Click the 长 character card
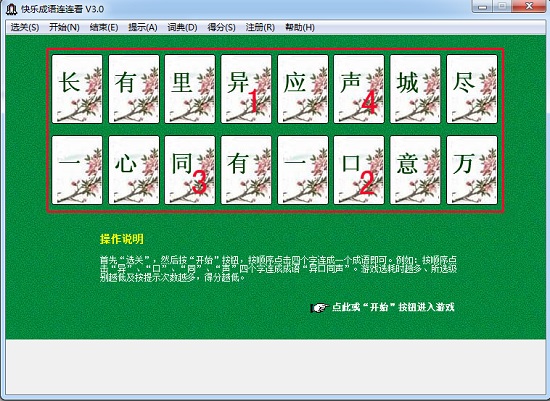Viewport: 550px width, 401px height. click(x=77, y=89)
